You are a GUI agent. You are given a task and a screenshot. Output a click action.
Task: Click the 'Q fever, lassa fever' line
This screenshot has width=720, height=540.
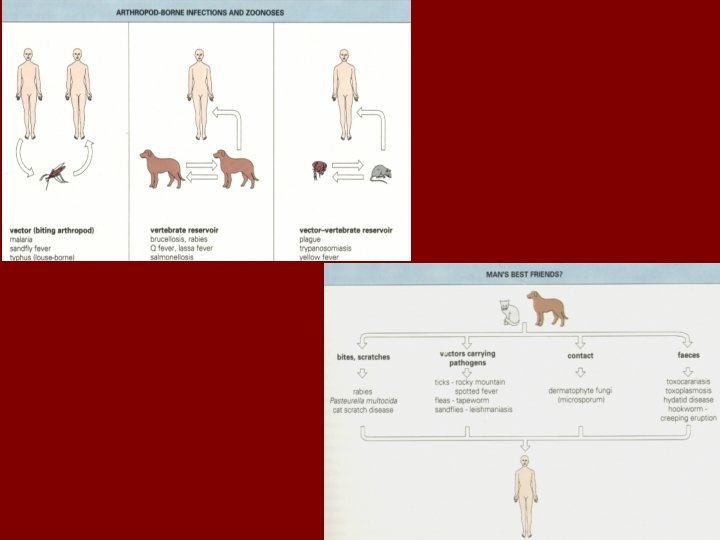point(181,248)
